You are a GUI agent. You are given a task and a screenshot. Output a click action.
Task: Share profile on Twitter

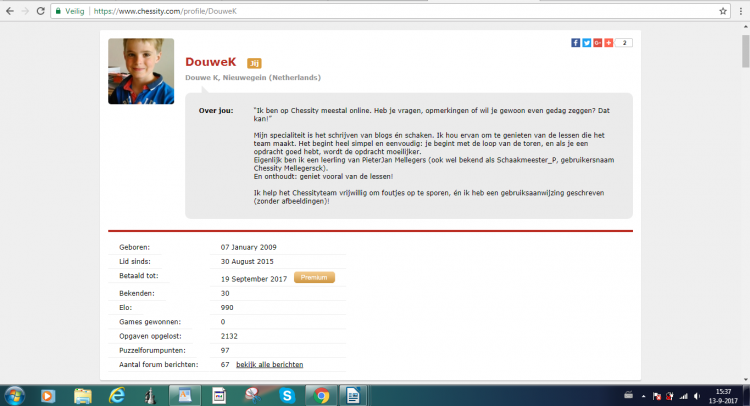pos(586,43)
